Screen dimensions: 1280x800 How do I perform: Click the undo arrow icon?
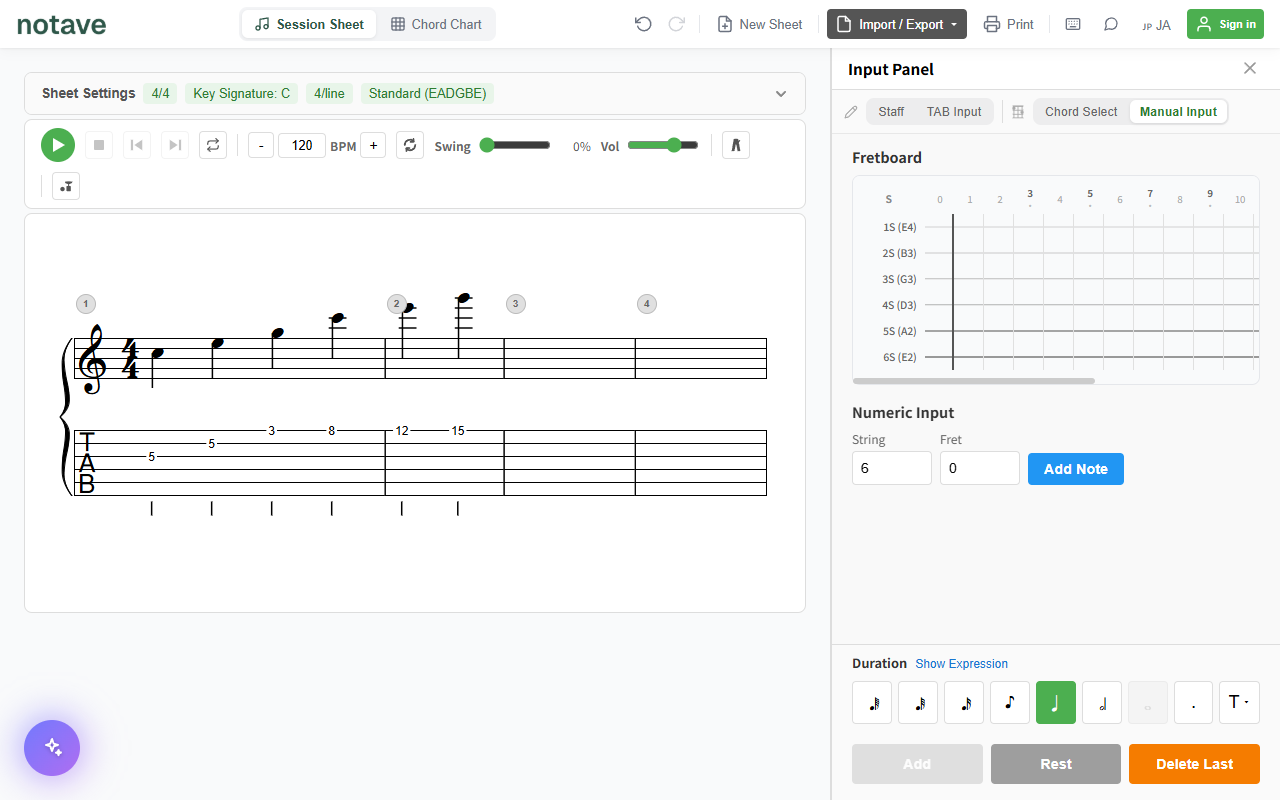(x=643, y=24)
